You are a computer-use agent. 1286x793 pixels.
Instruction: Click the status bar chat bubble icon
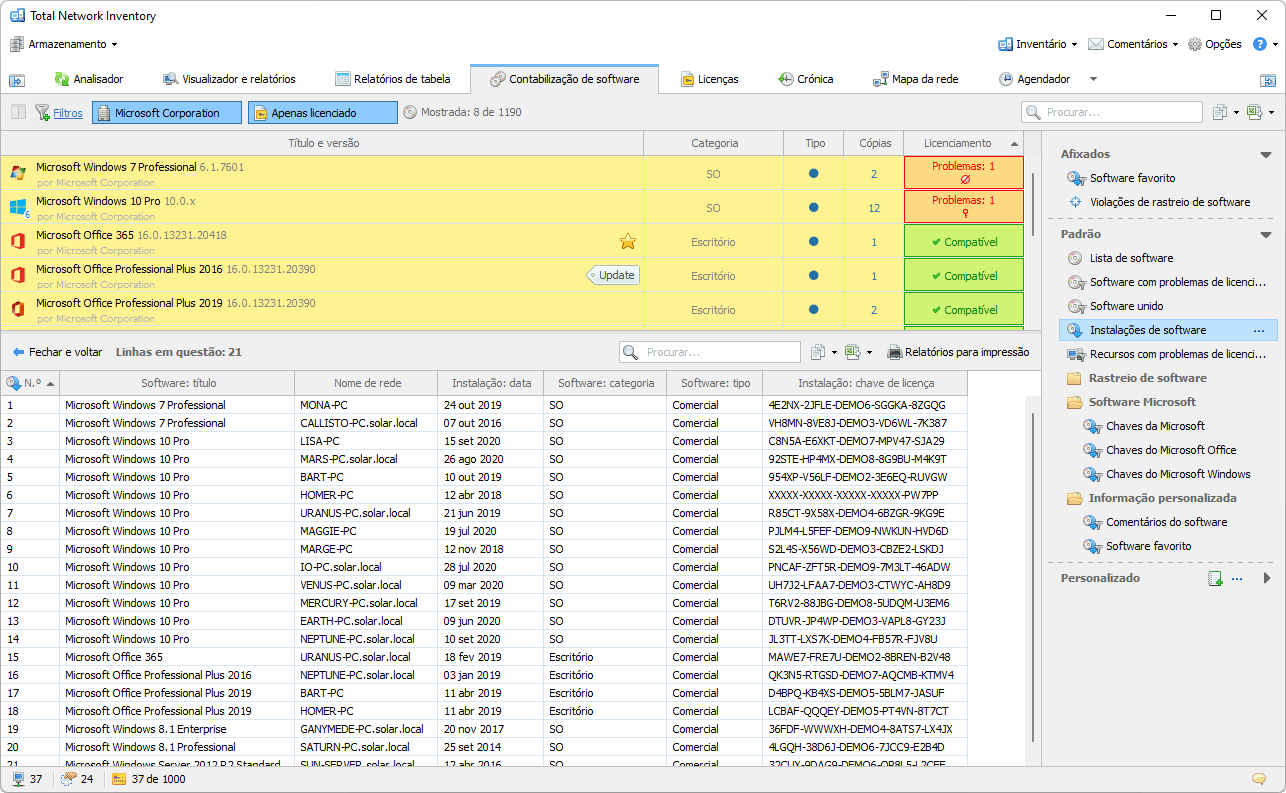[x=1259, y=779]
